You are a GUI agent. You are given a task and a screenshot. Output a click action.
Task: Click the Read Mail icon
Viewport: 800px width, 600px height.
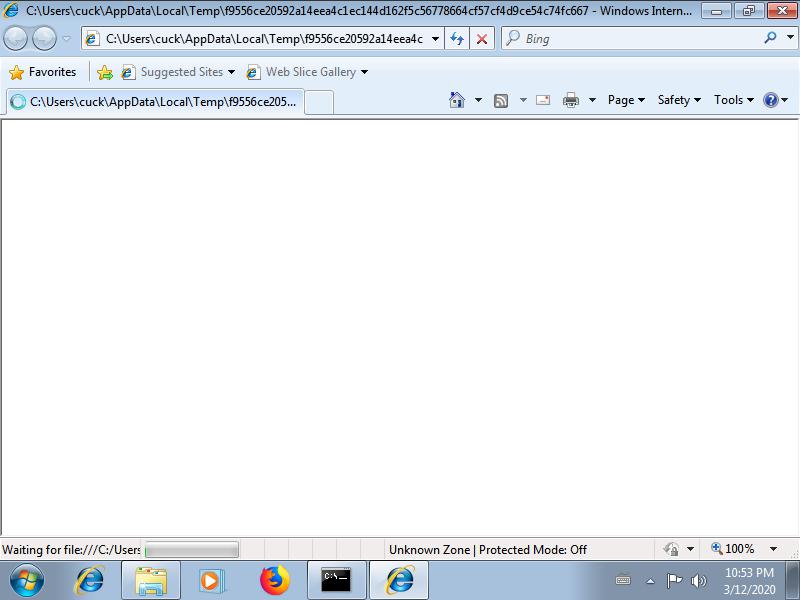[543, 100]
